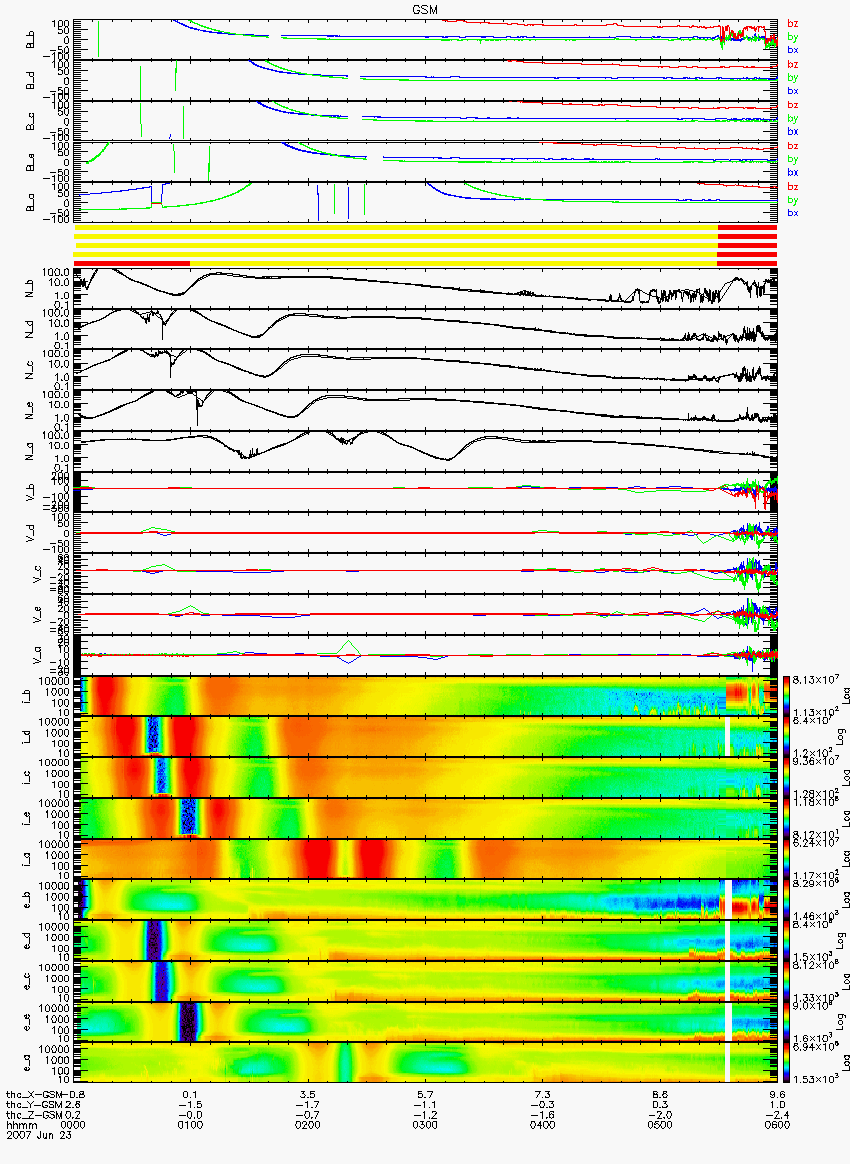Click the X-GSM value 9.6
850x1164 pixels.
click(x=777, y=1094)
